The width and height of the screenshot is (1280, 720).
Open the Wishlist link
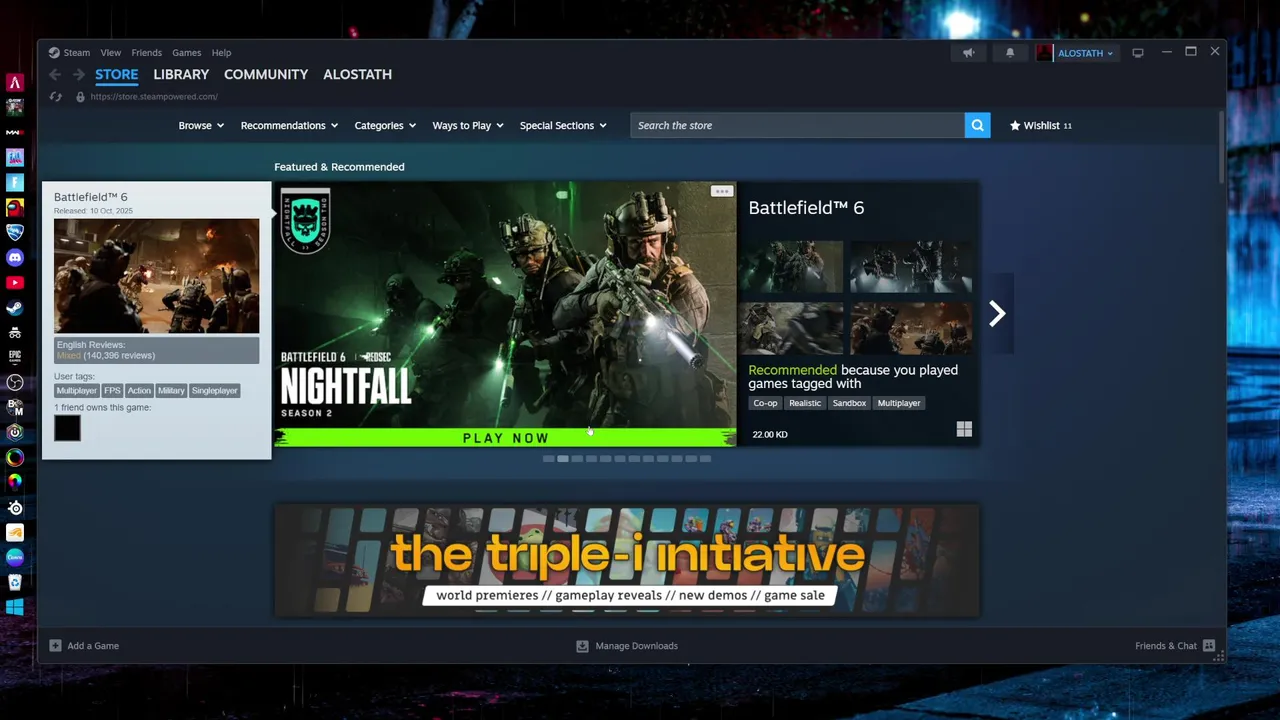1041,125
